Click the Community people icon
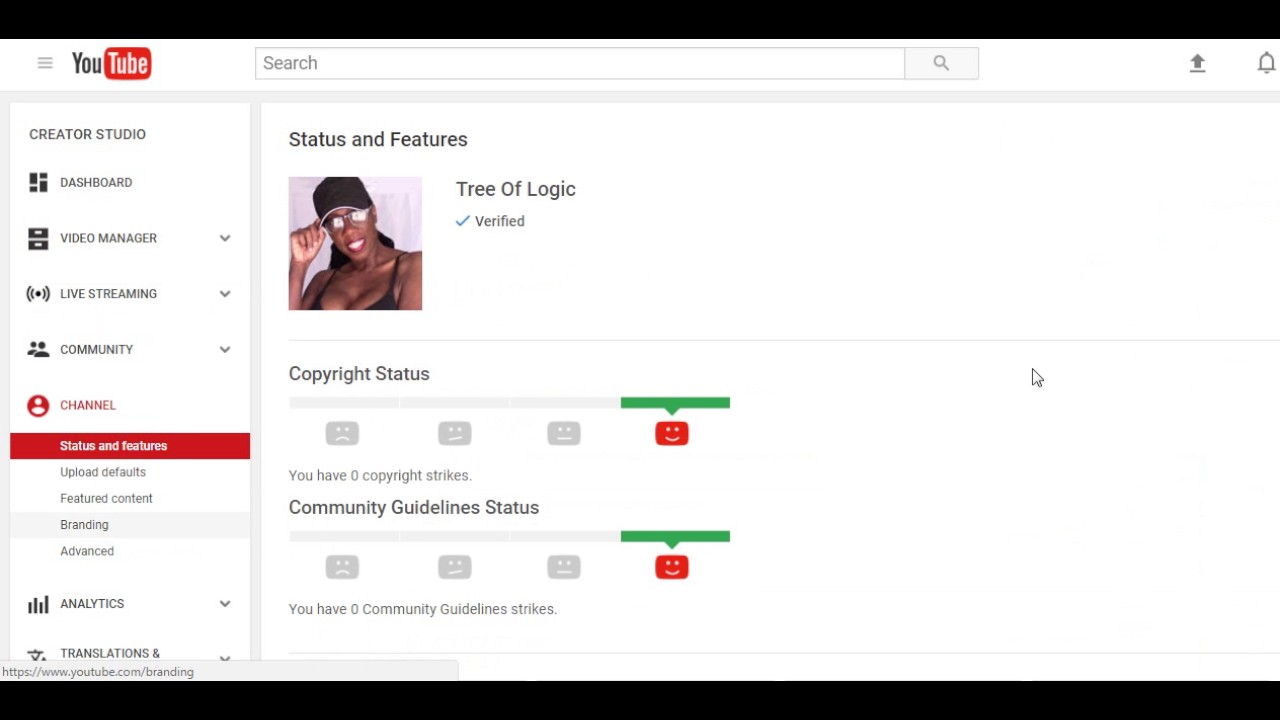Image resolution: width=1280 pixels, height=720 pixels. point(38,349)
